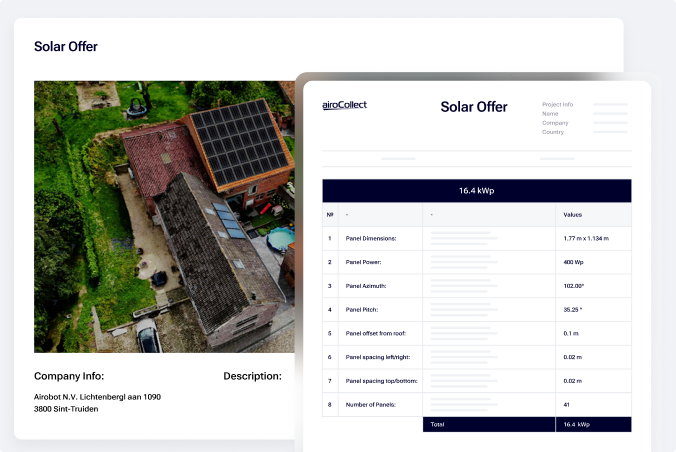Click the Country field in header
The height and width of the screenshot is (452, 676).
(553, 132)
